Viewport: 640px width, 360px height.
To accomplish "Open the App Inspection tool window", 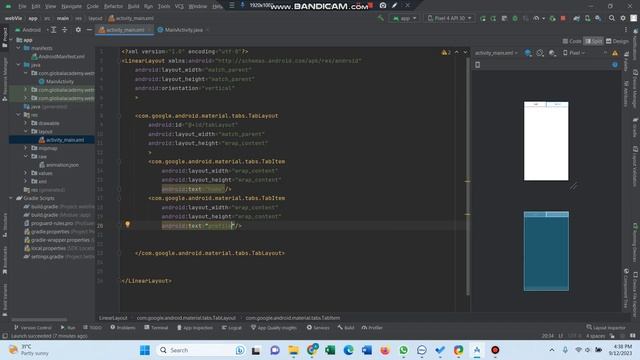I will point(195,327).
